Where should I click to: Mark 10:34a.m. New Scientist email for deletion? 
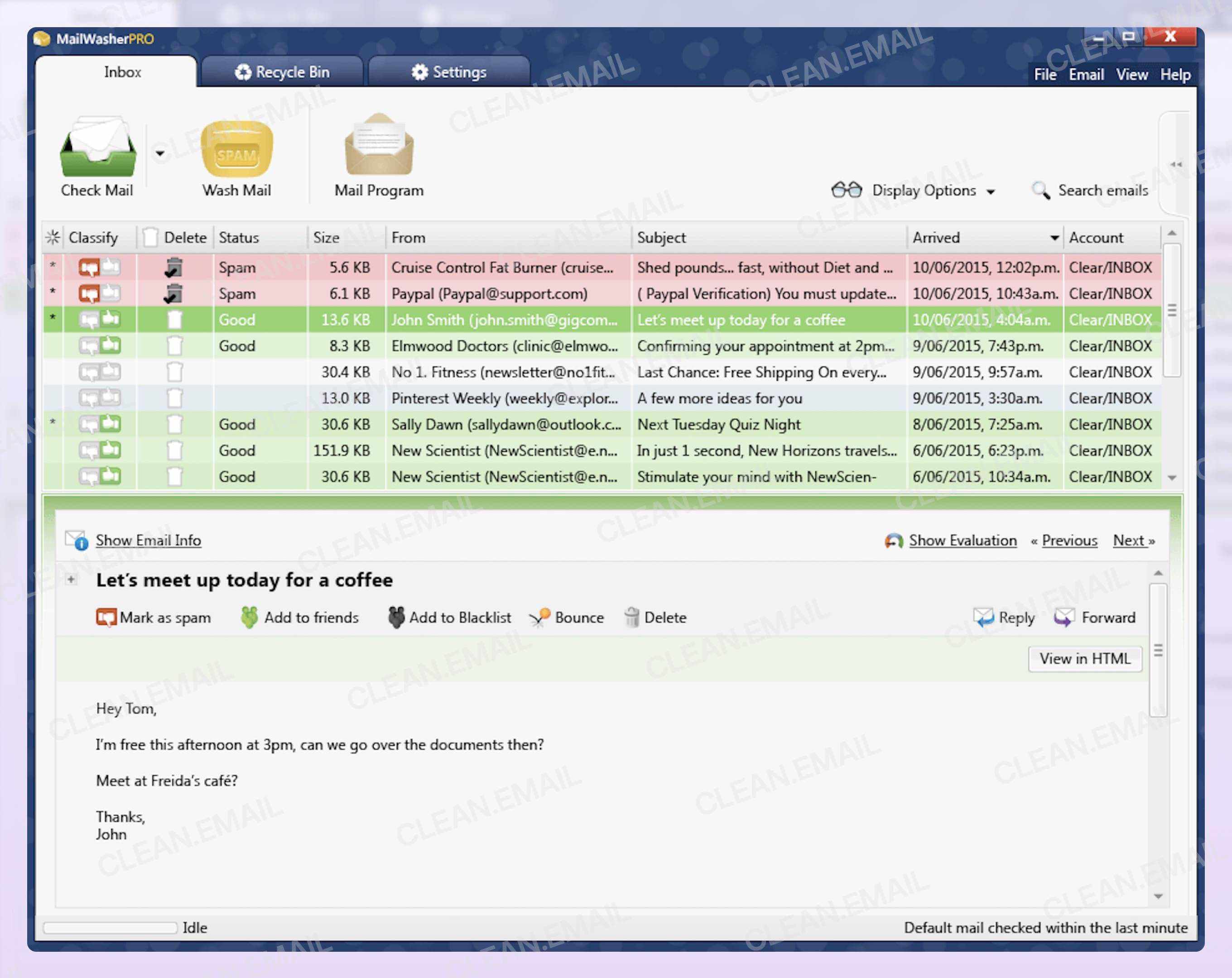175,476
